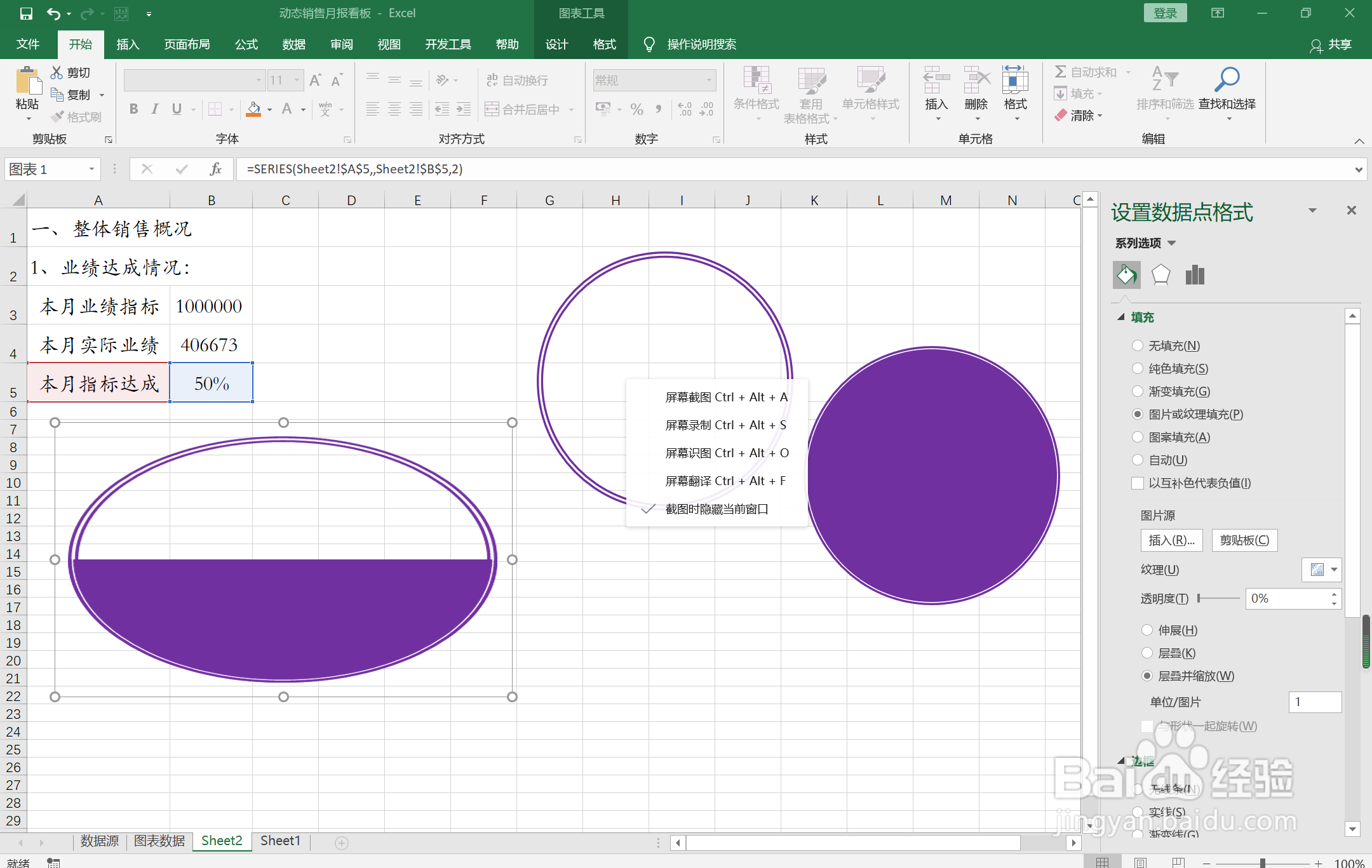Screen dimensions: 1372x868
Task: Copy the selection using the 复制 icon
Action: 57,95
